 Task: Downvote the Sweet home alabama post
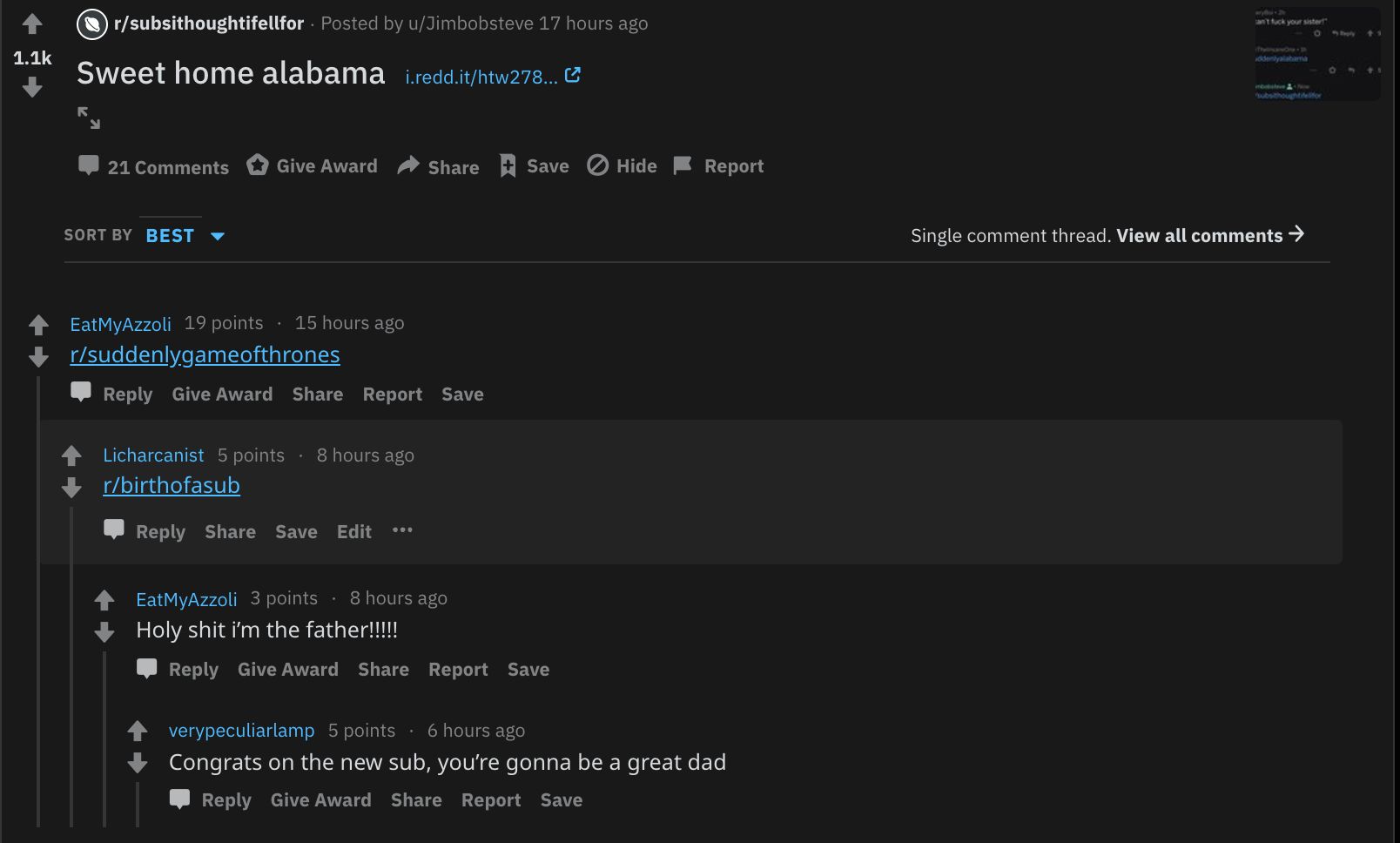pyautogui.click(x=32, y=87)
